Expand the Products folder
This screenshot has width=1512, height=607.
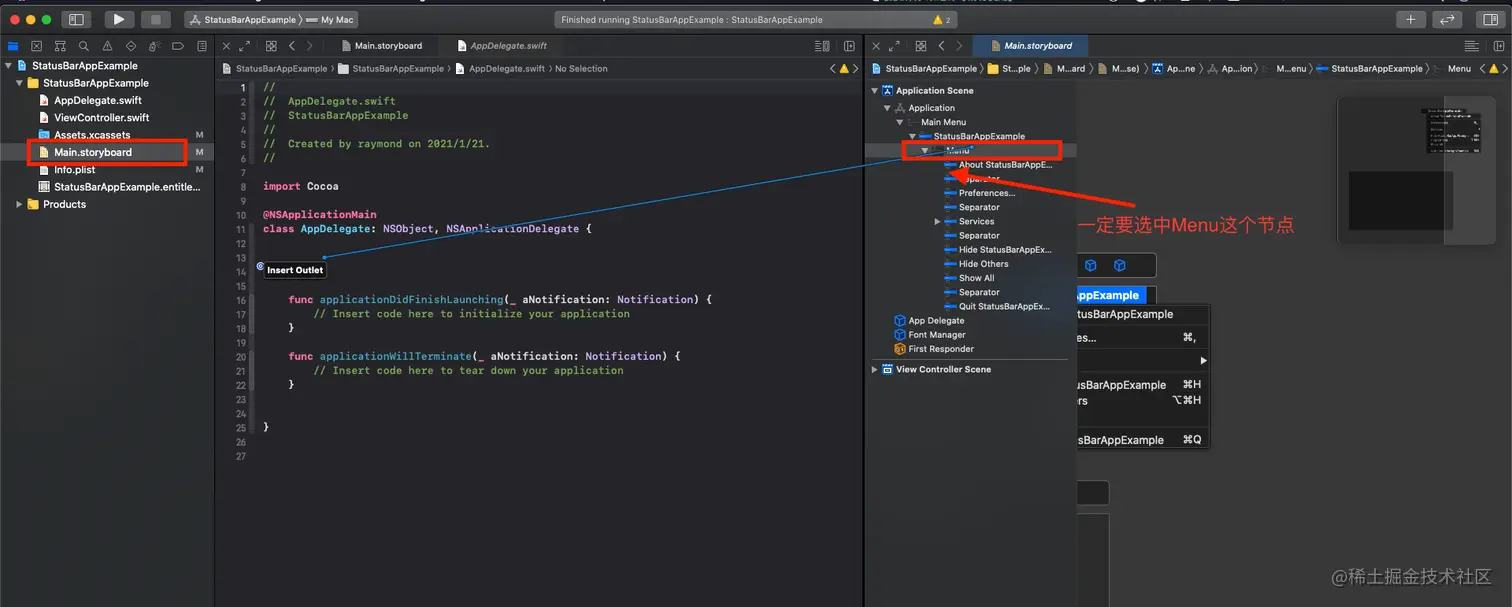(x=20, y=204)
